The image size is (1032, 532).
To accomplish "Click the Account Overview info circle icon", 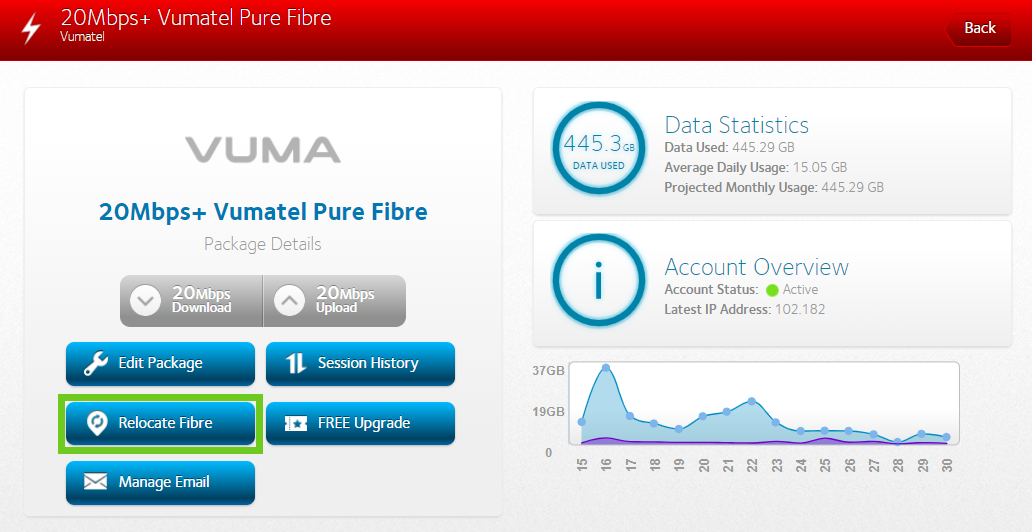I will 598,281.
